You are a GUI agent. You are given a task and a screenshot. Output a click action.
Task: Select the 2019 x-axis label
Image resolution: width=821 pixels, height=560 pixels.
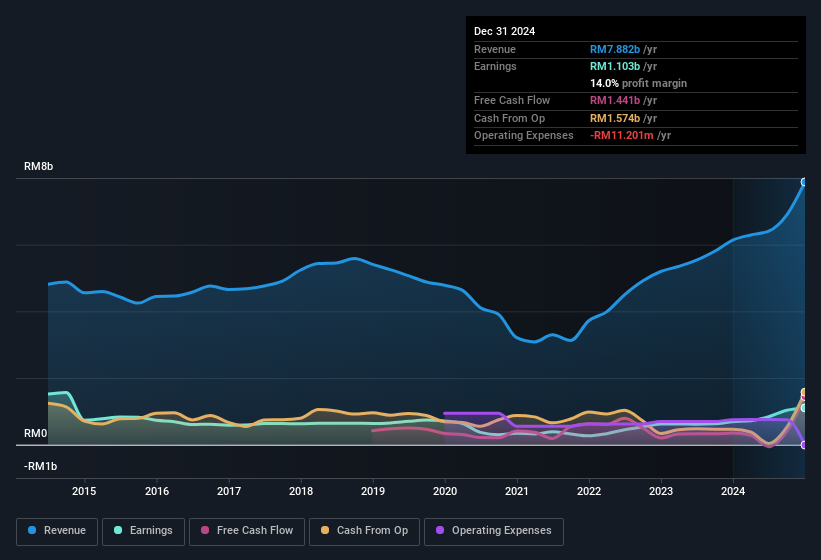(x=373, y=491)
